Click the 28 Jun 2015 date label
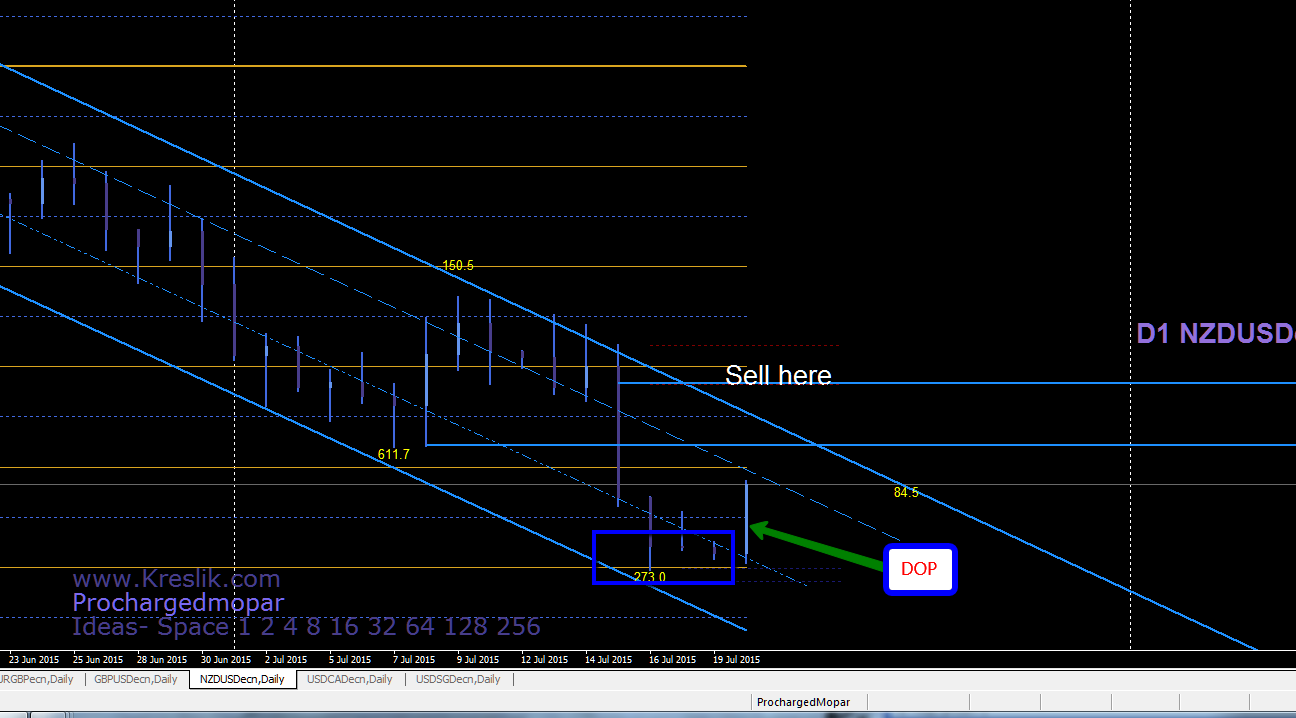 click(x=162, y=659)
